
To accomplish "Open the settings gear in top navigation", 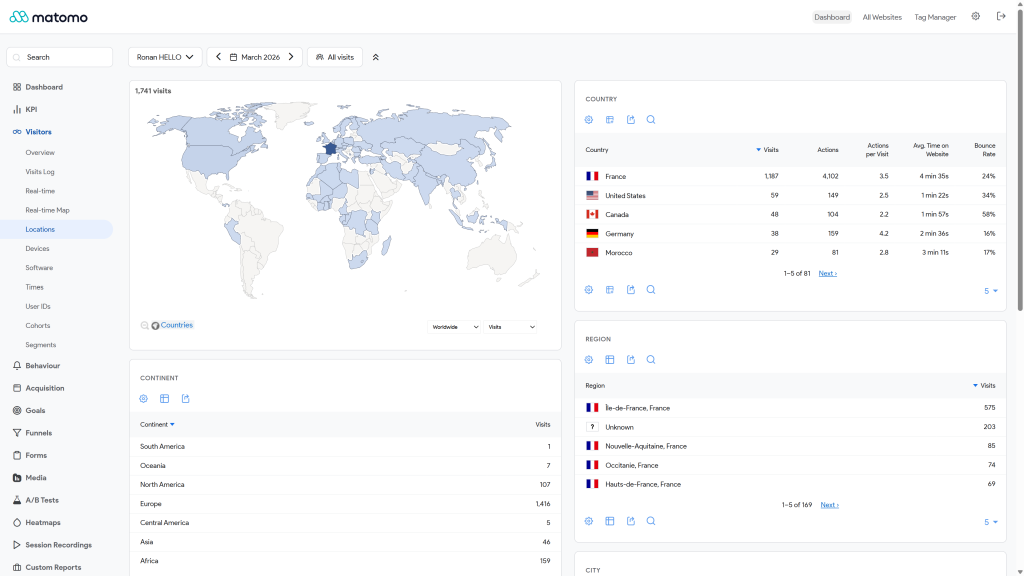I will click(975, 16).
